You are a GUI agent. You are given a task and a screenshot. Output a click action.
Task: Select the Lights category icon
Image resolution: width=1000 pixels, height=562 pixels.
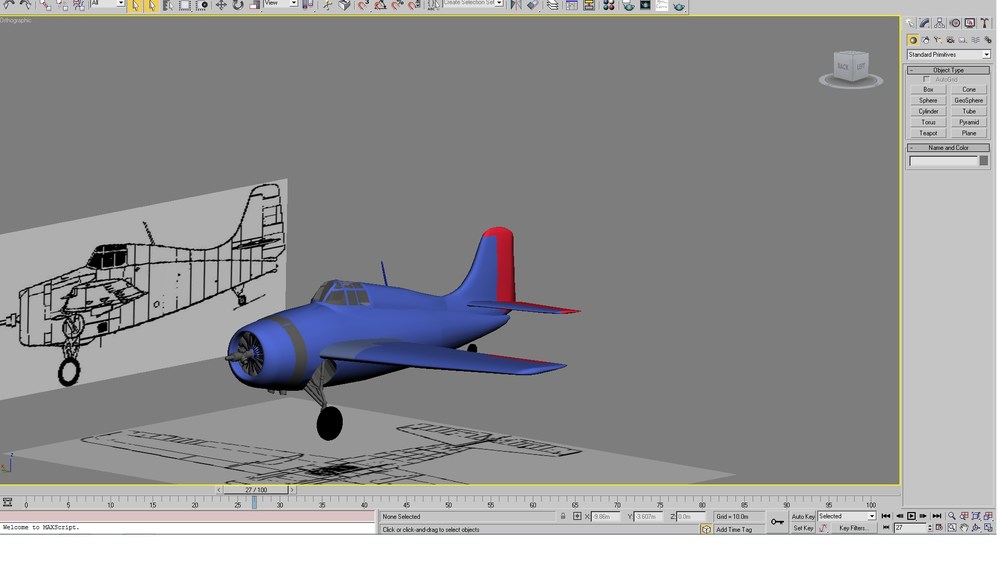[938, 40]
